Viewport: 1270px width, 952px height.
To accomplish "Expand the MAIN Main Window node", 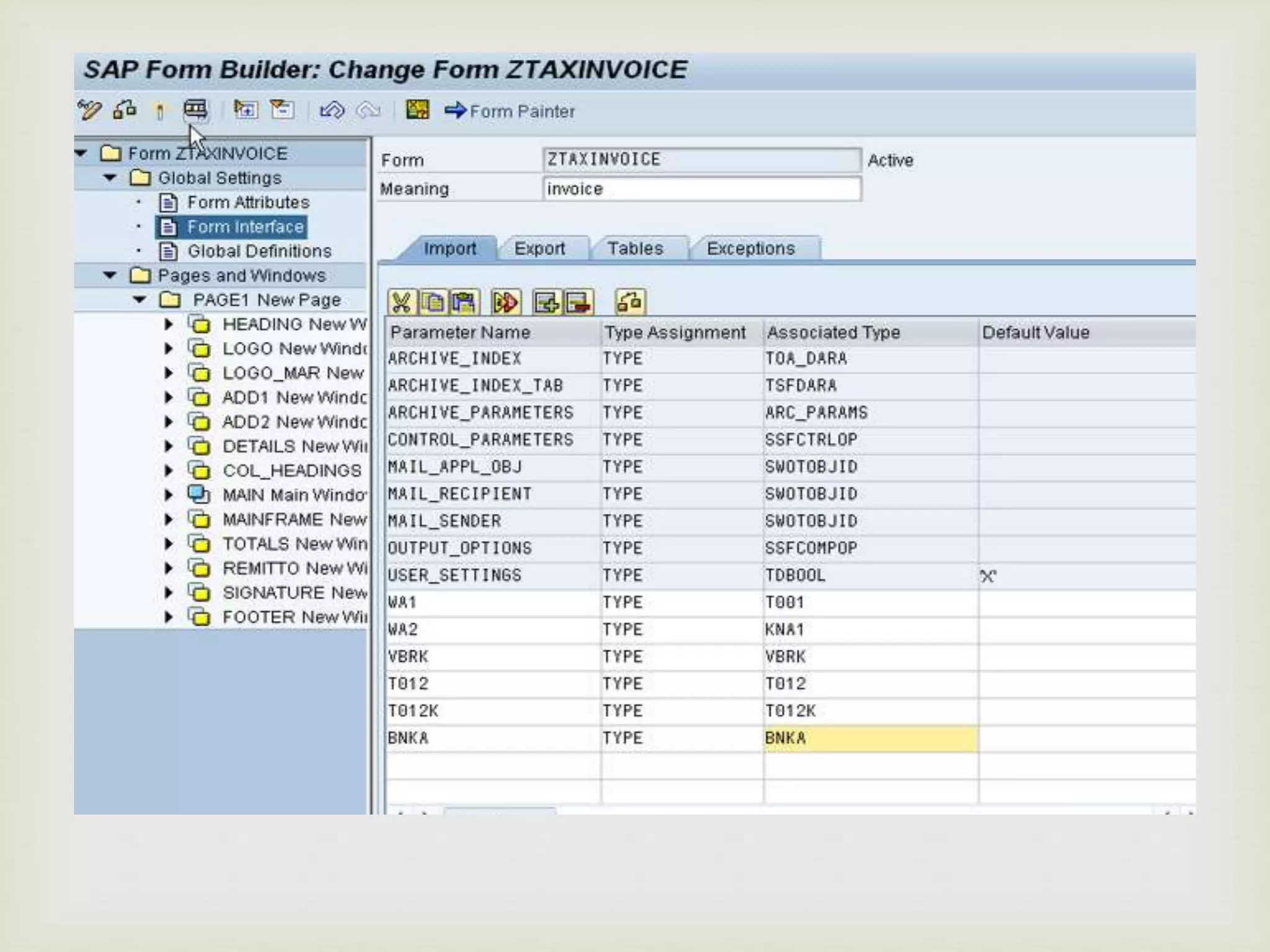I will (169, 495).
